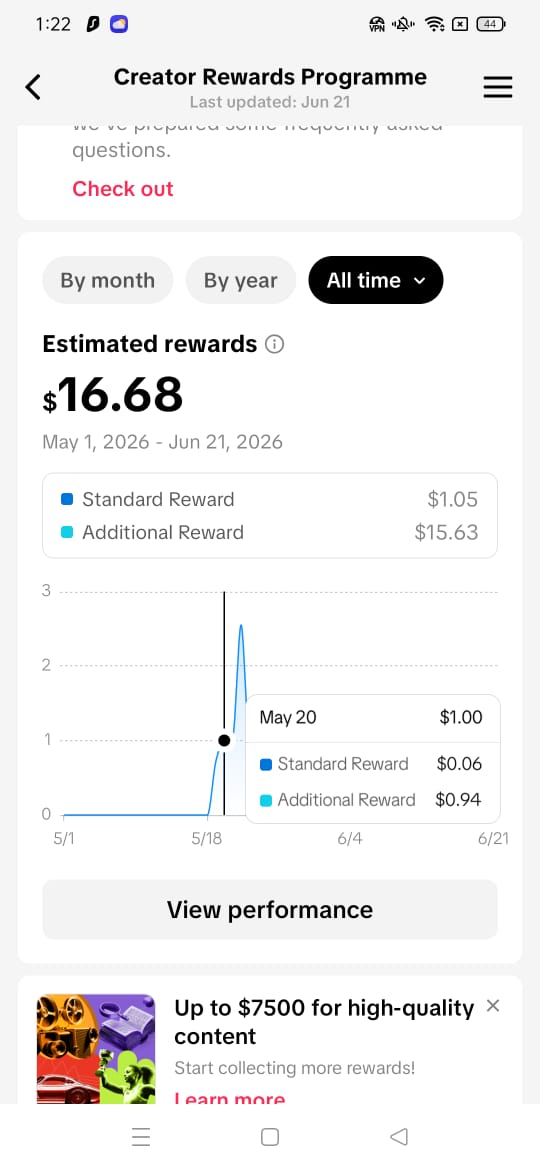The height and width of the screenshot is (1170, 540).
Task: Select the By year filter
Action: pos(240,281)
